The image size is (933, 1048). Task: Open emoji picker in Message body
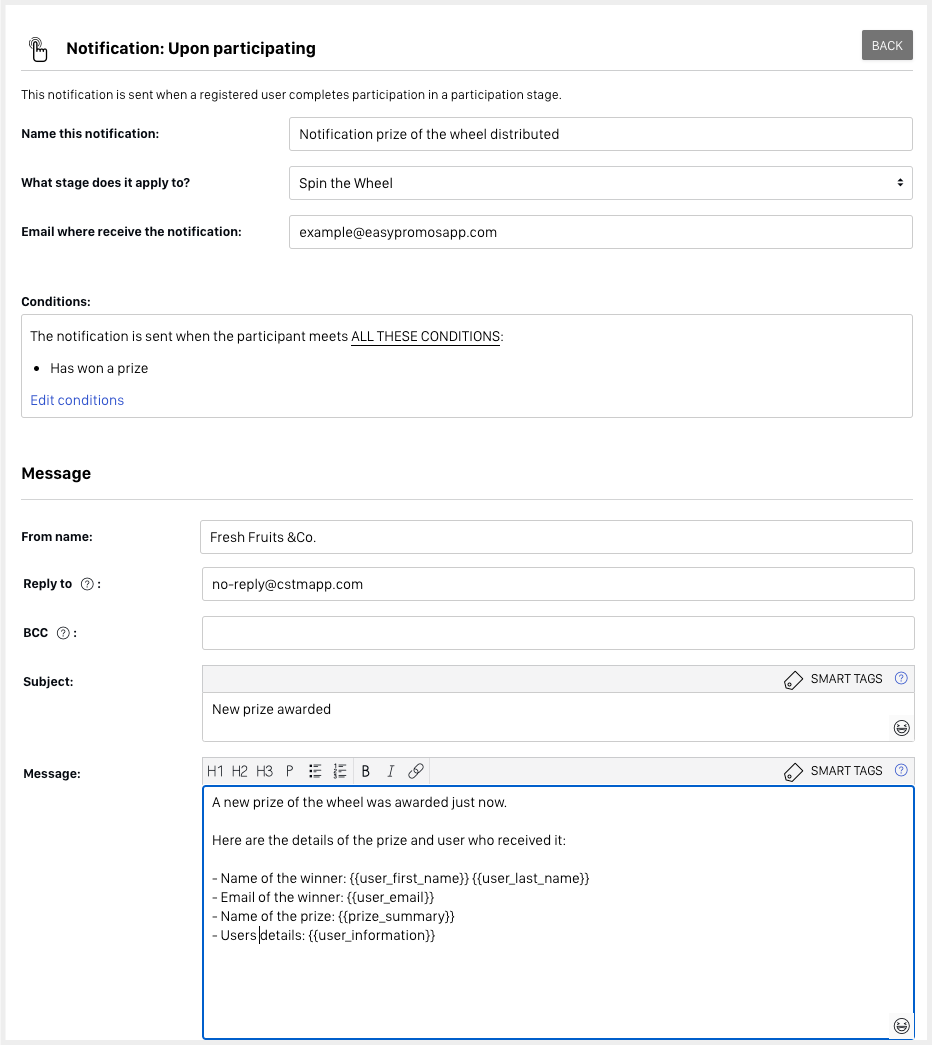tap(901, 1026)
